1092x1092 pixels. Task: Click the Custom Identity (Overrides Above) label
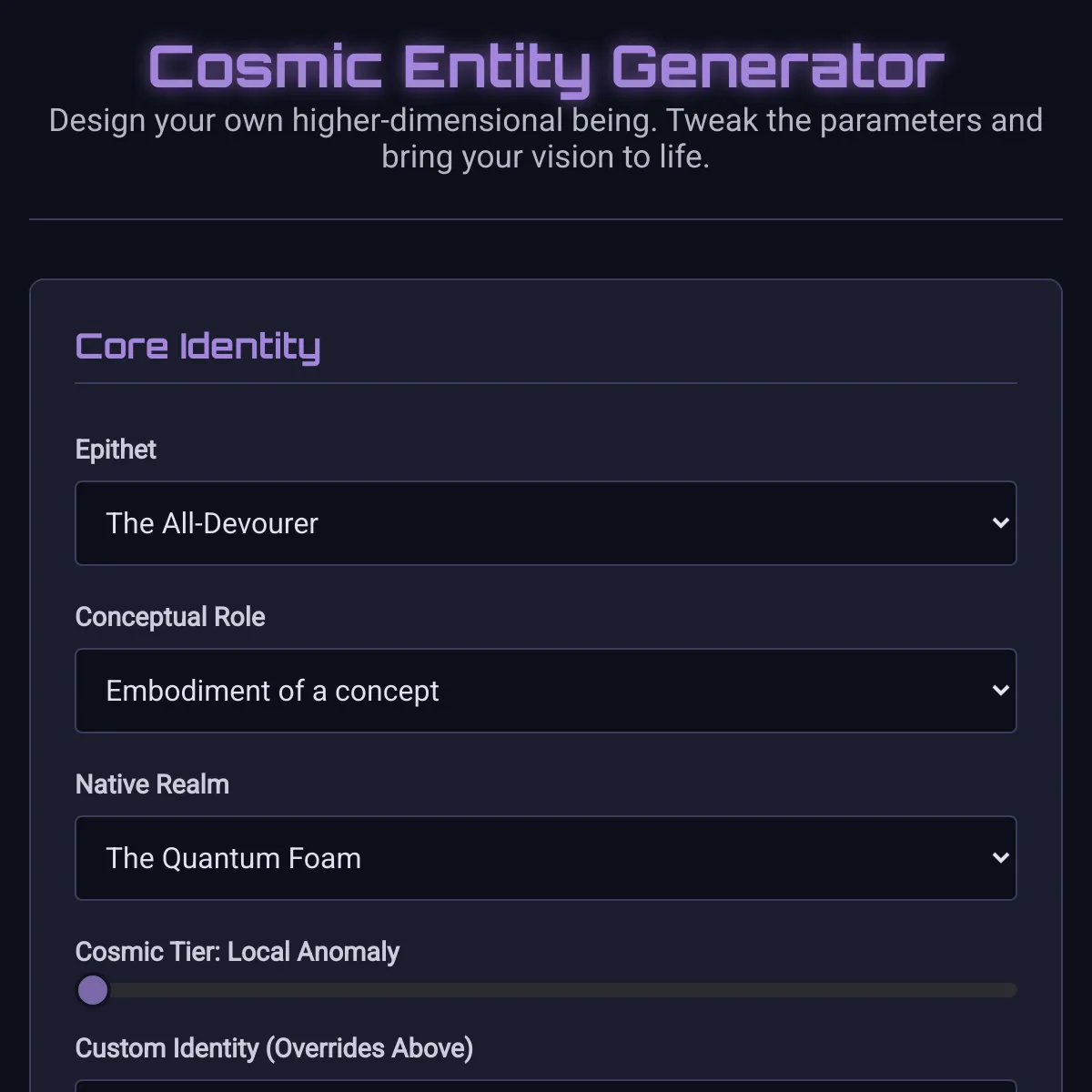click(274, 1048)
